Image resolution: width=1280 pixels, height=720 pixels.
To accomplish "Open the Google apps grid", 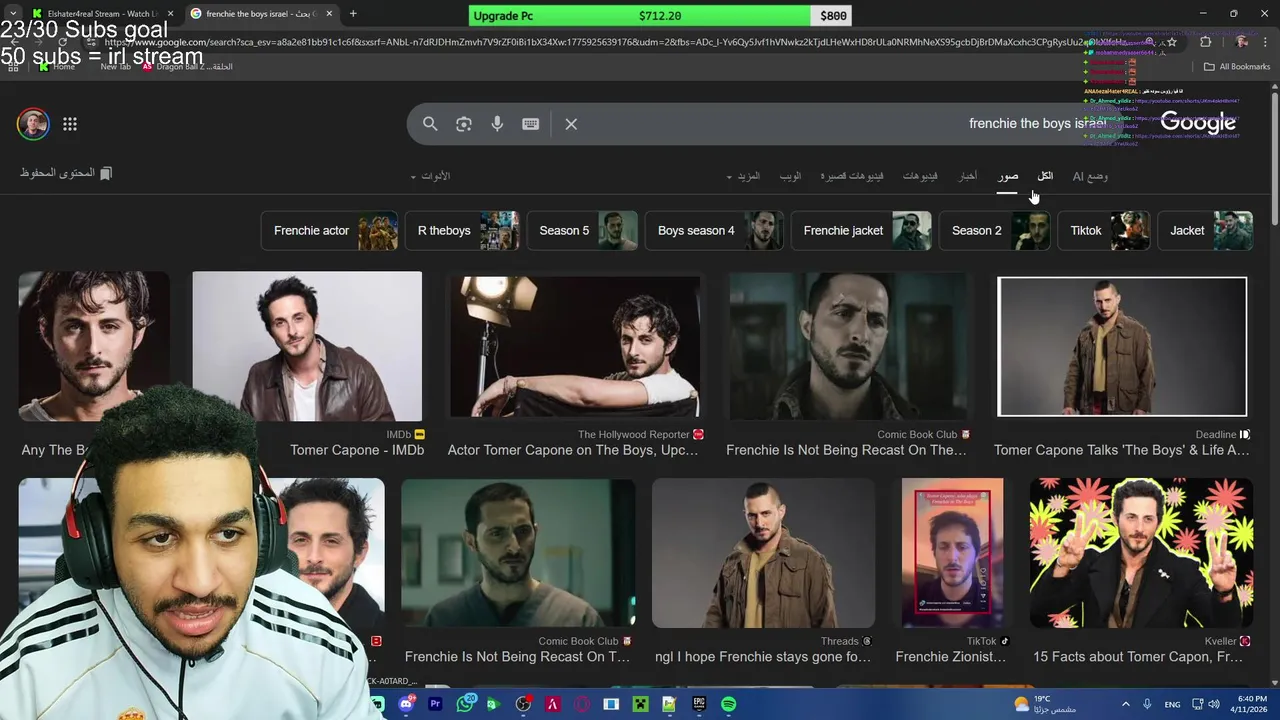I will point(70,124).
